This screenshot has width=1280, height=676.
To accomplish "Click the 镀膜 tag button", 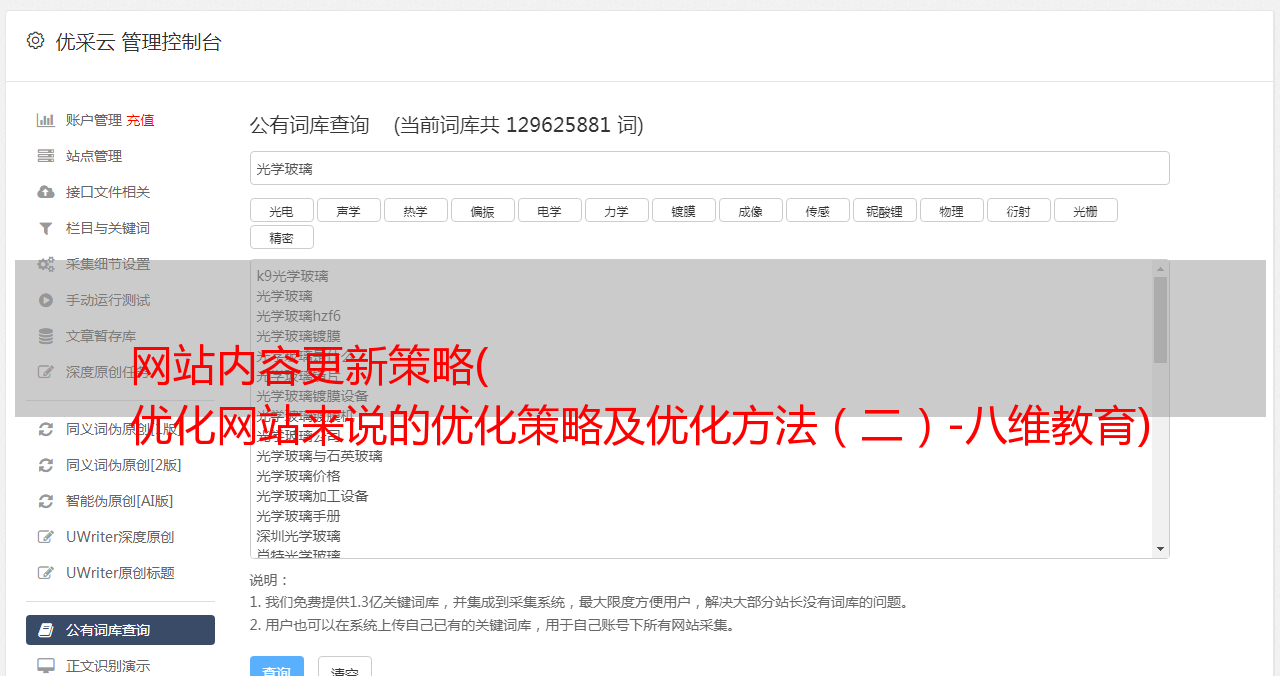I will [x=684, y=210].
